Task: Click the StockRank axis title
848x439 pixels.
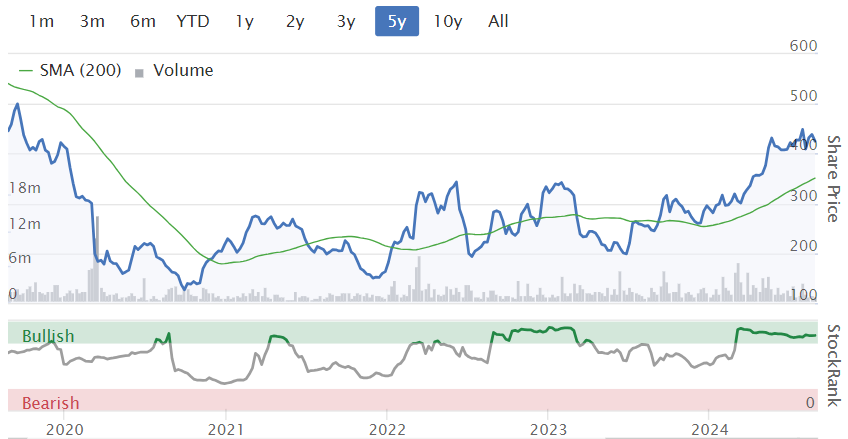Action: click(833, 365)
